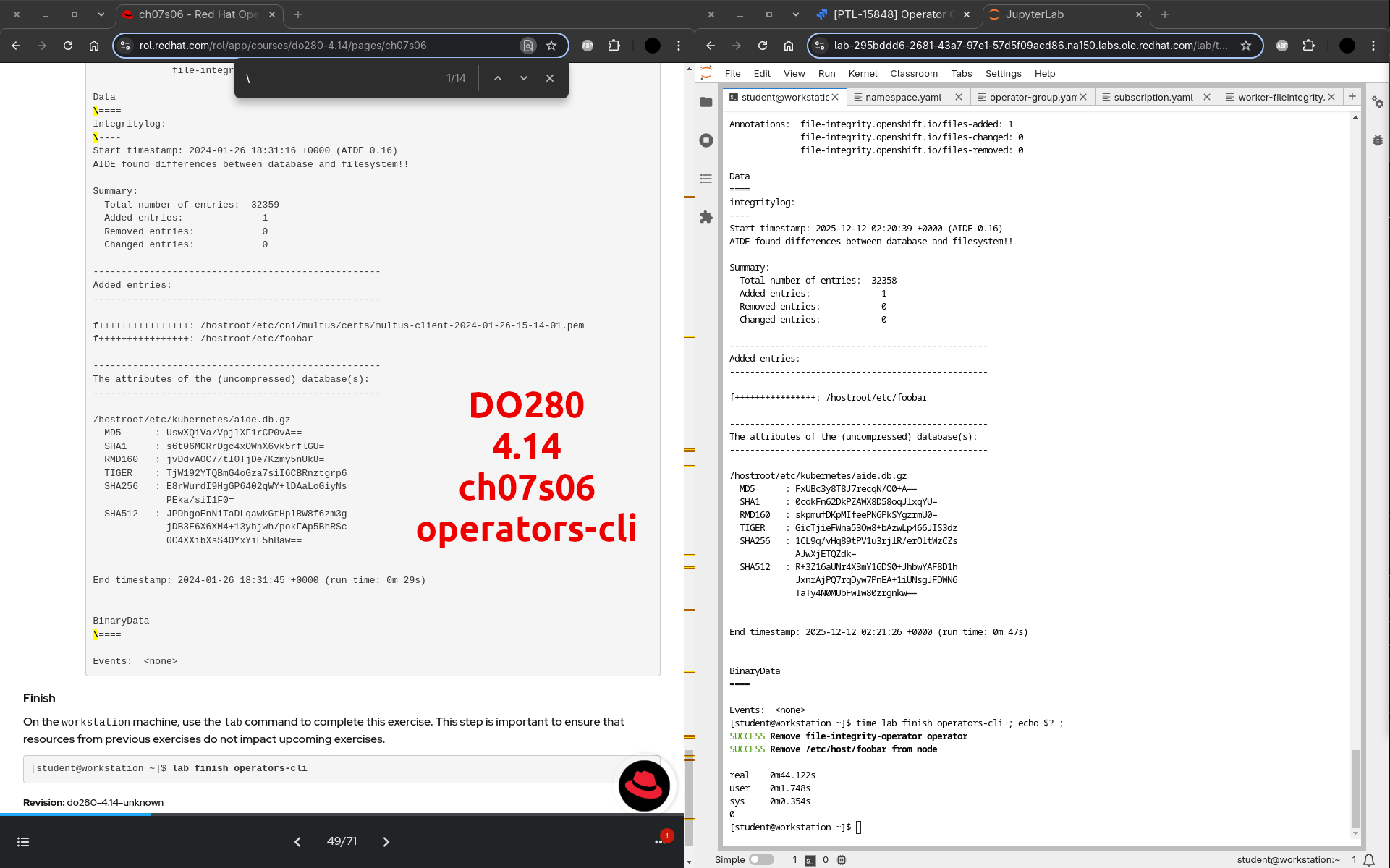Go to next course page arrow
1390x868 pixels.
point(386,842)
